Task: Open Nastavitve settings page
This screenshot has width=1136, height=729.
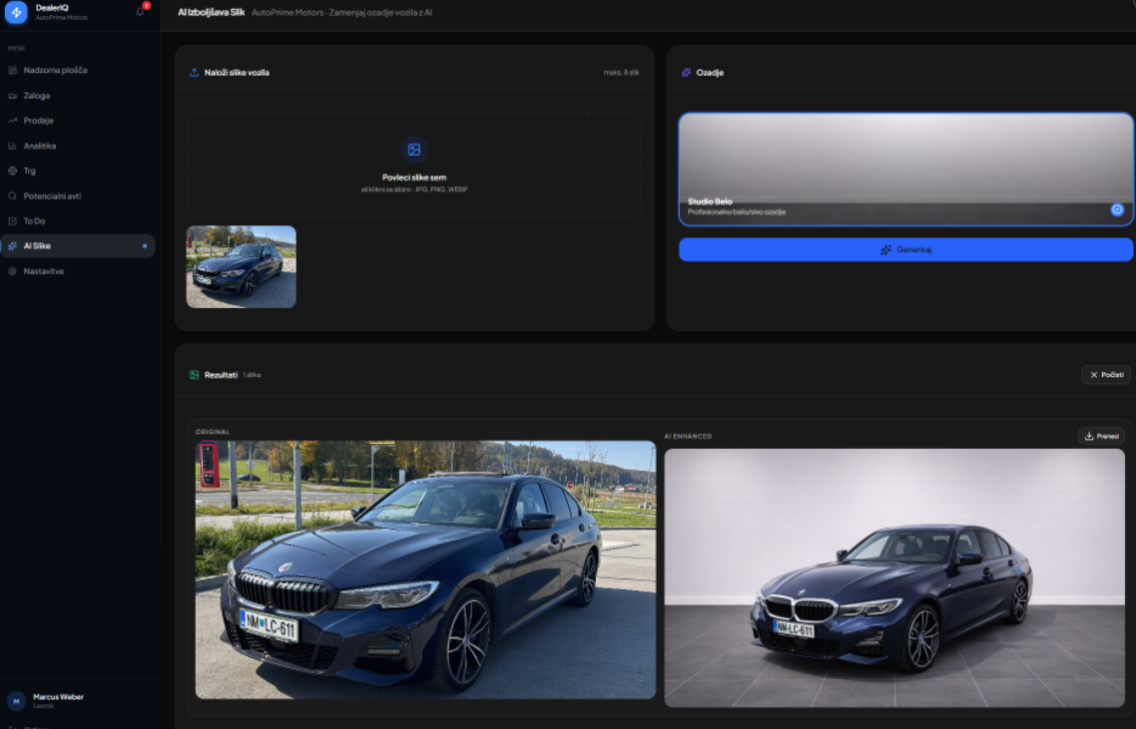Action: [44, 271]
